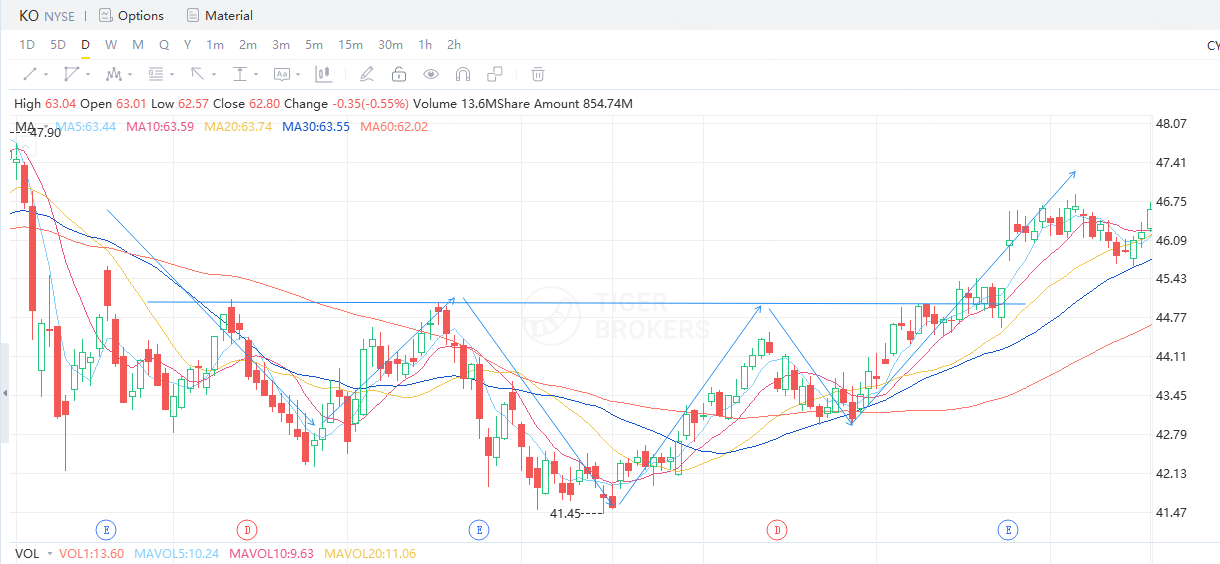1220x564 pixels.
Task: Click the second blue E earnings marker
Action: [x=478, y=528]
